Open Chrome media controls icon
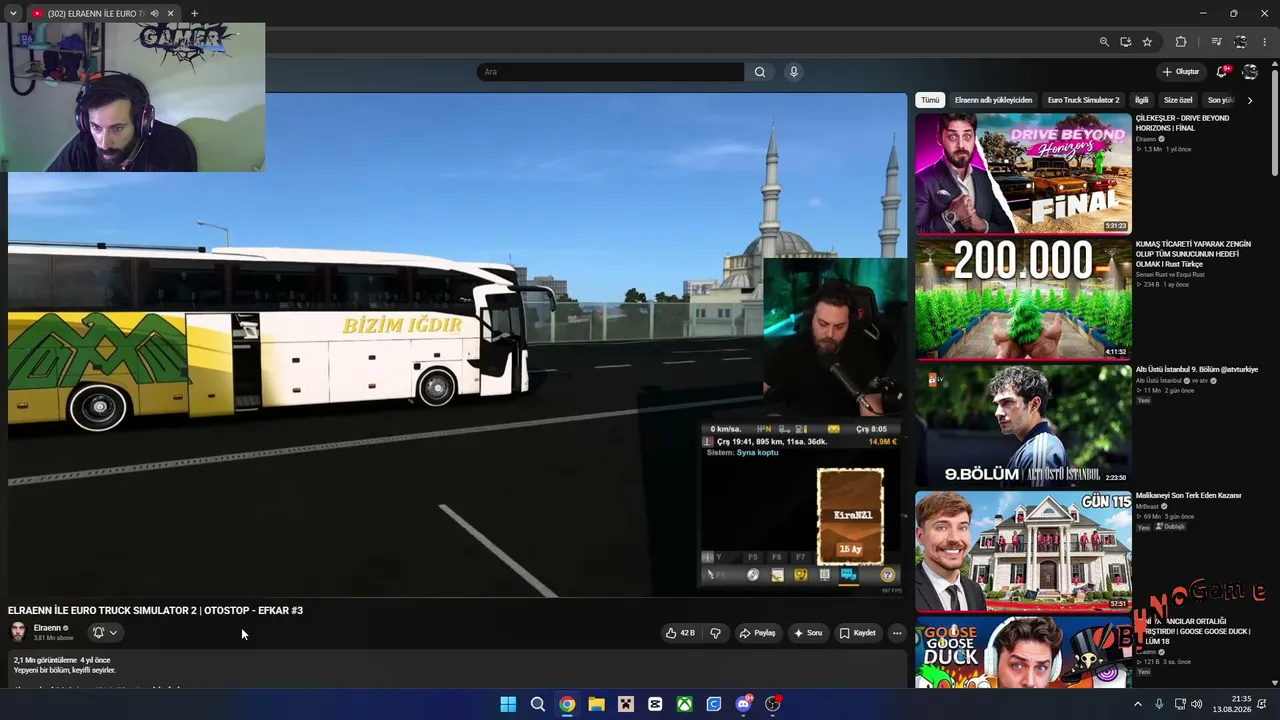 [1216, 42]
